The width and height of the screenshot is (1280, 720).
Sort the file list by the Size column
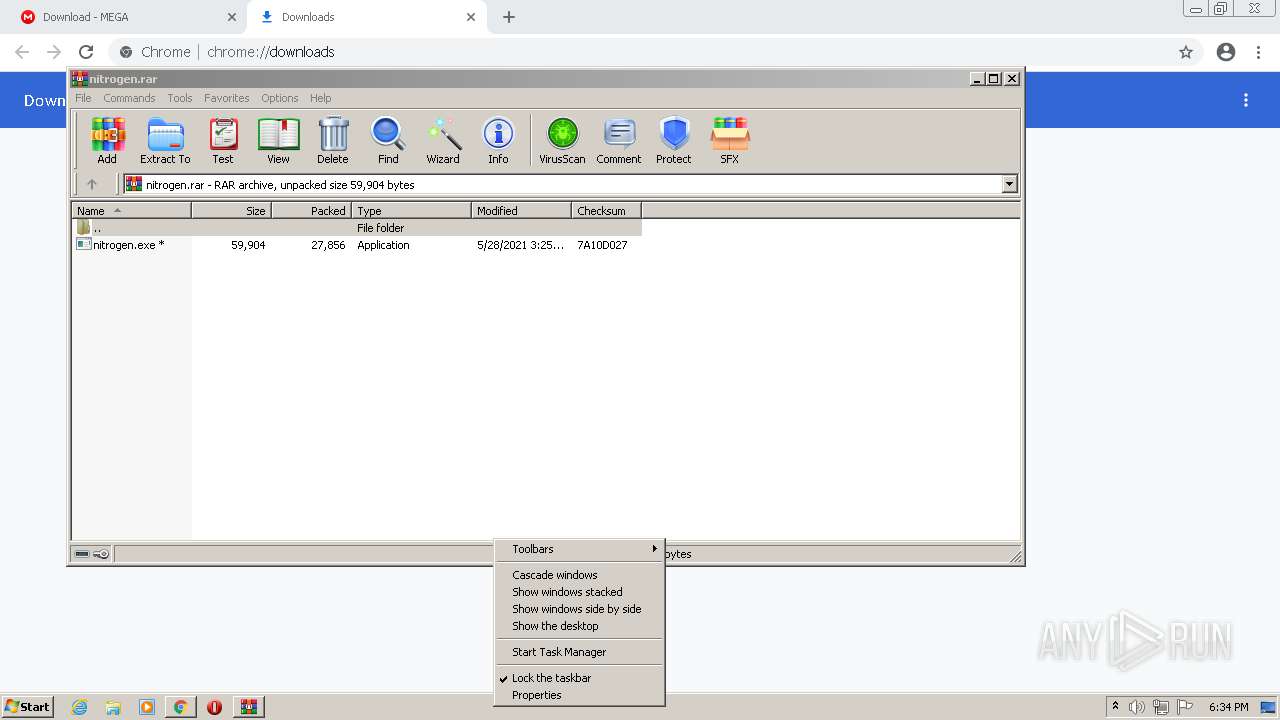[x=231, y=211]
